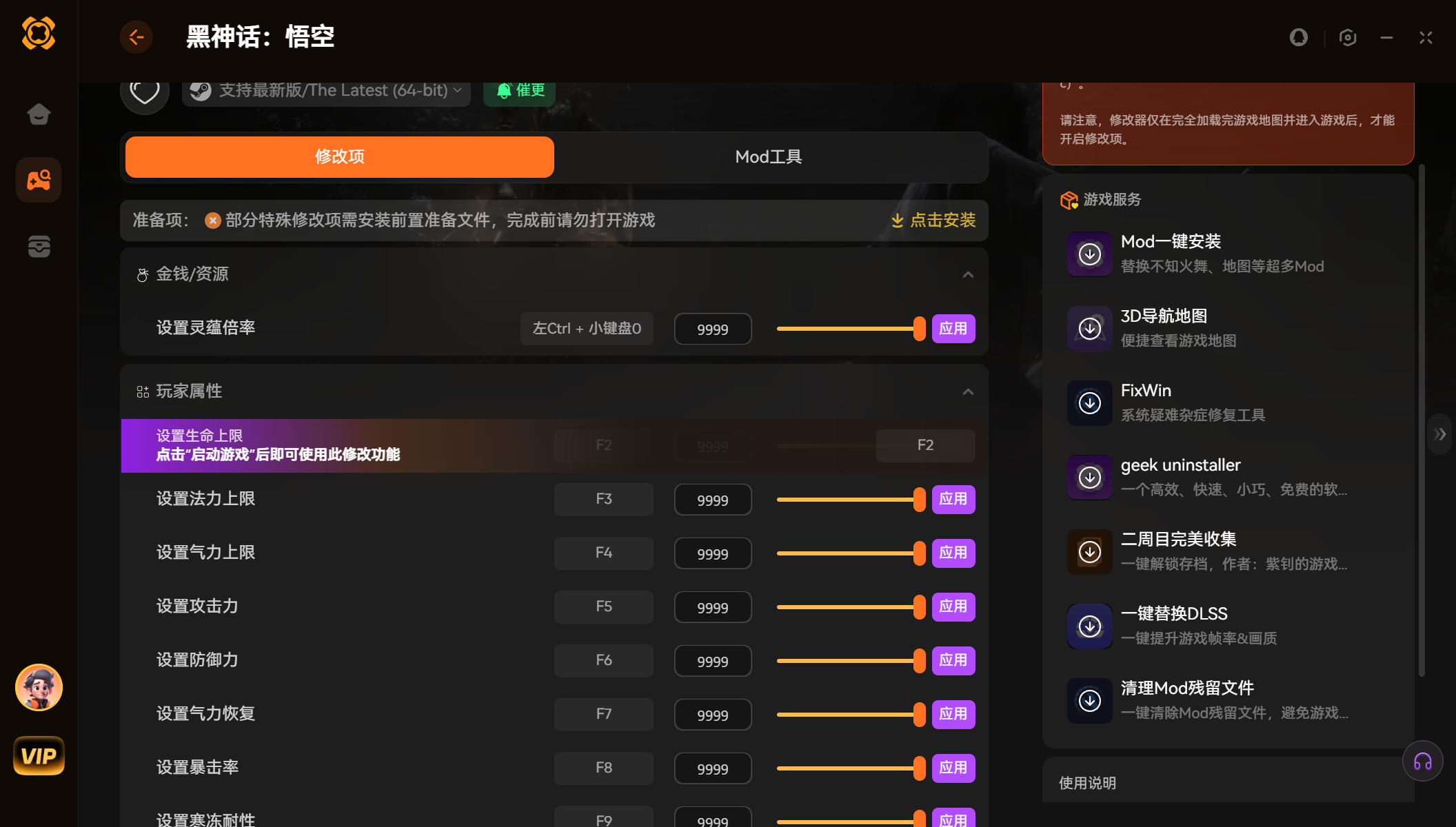Click the 9999 value field for 设置防御力
Image resolution: width=1456 pixels, height=827 pixels.
coord(712,661)
